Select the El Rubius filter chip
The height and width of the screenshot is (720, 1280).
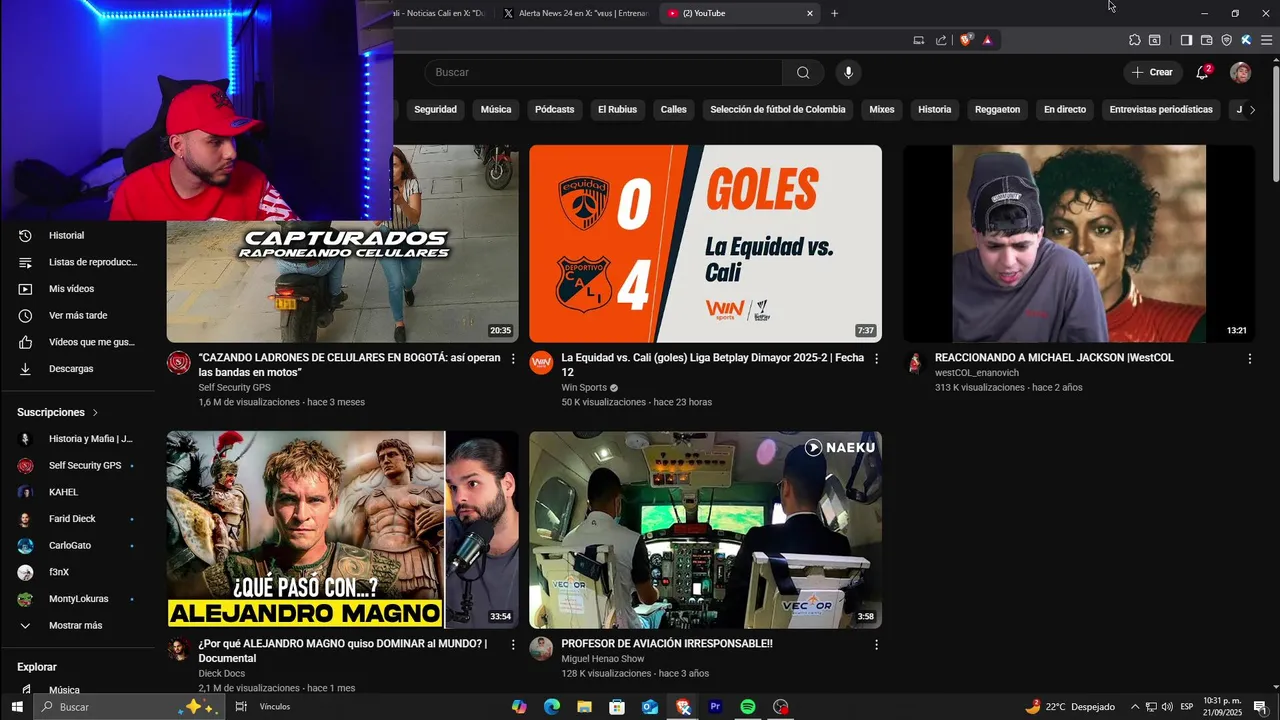click(x=617, y=109)
